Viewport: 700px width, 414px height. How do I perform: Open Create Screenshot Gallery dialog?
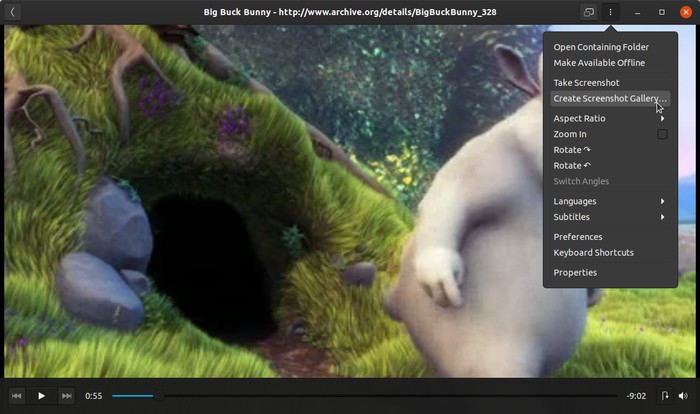[610, 98]
